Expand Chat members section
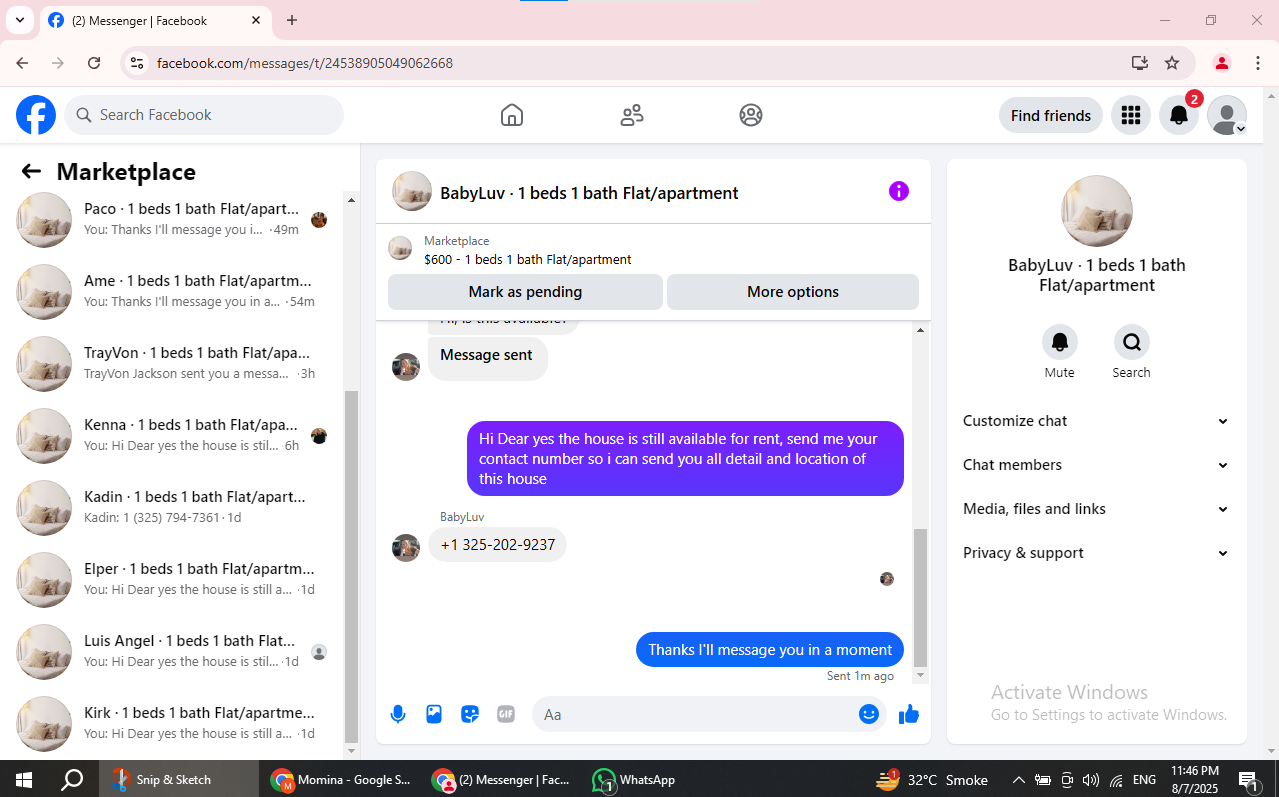This screenshot has width=1279, height=797. click(x=1097, y=465)
